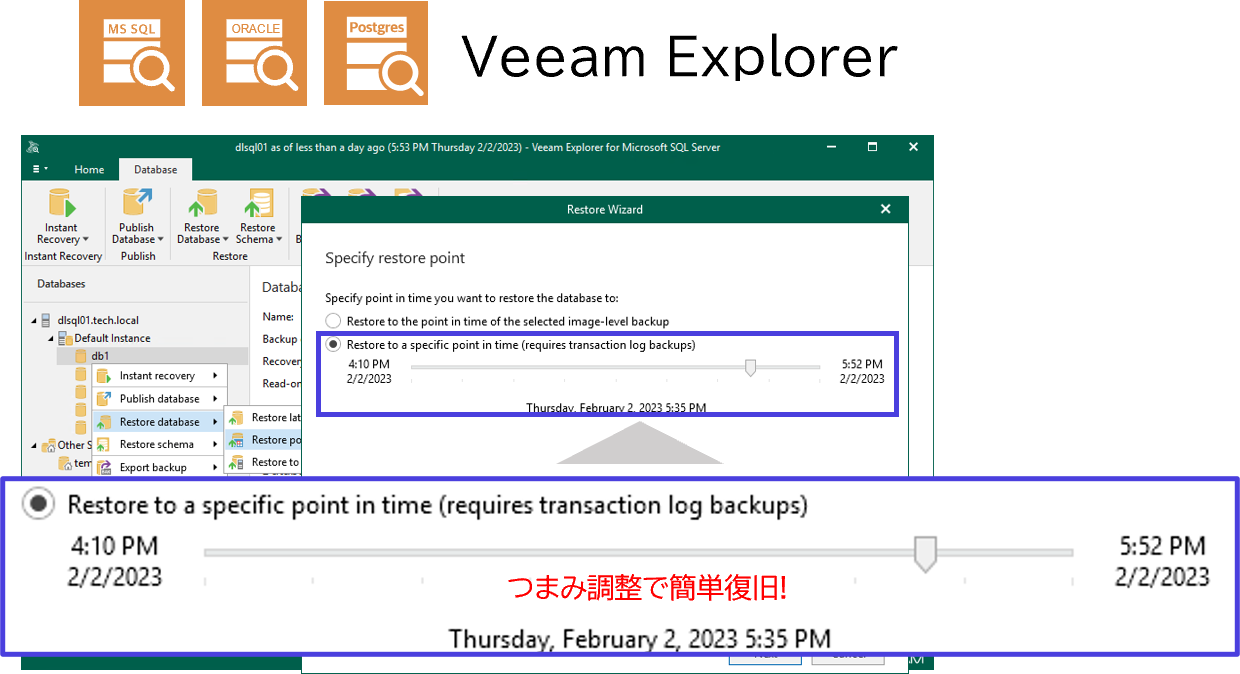Switch to the Home tab
1240x674 pixels.
(x=89, y=170)
